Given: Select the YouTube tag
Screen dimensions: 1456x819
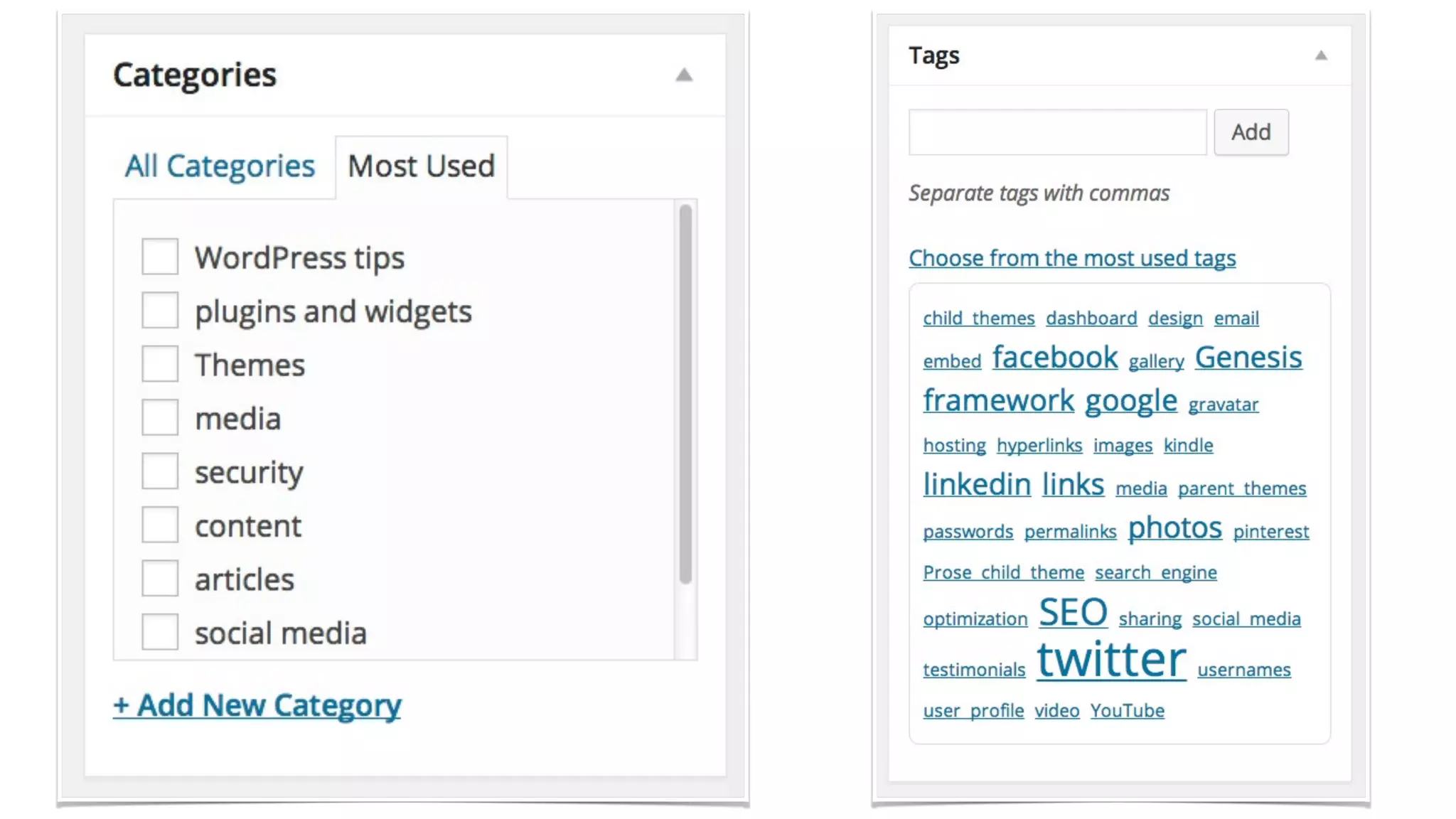Looking at the screenshot, I should 1128,711.
